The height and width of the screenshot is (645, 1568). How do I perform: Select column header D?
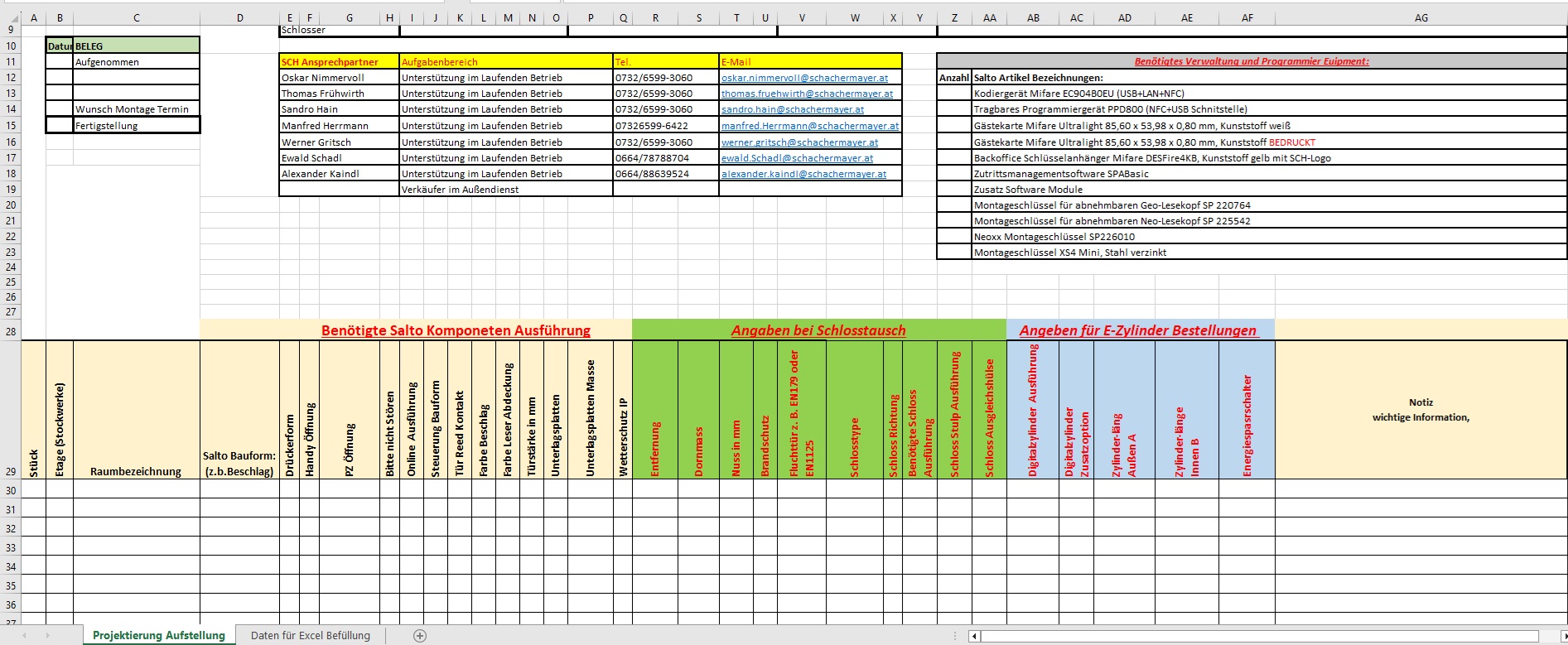click(239, 17)
